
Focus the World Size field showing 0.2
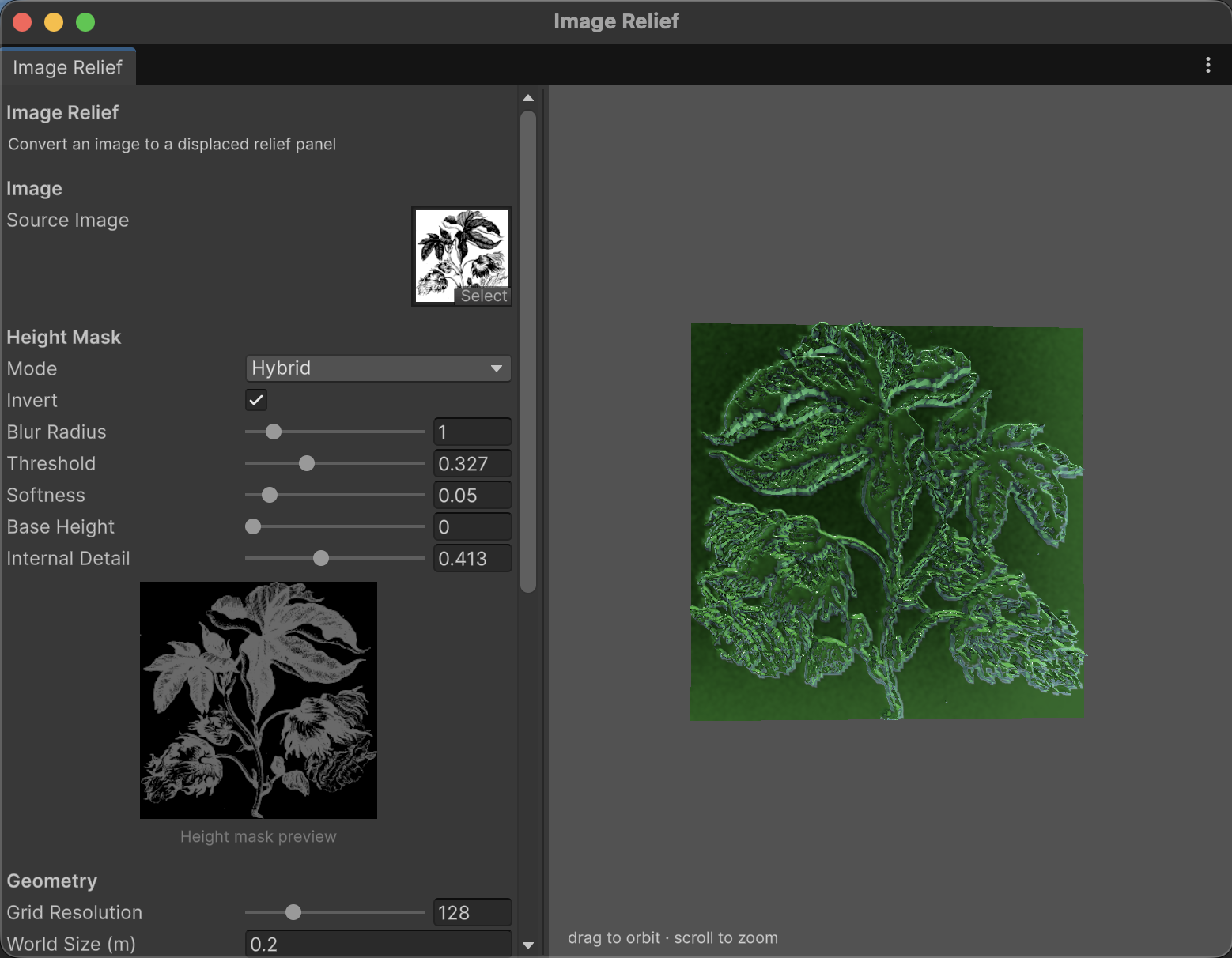pos(378,944)
